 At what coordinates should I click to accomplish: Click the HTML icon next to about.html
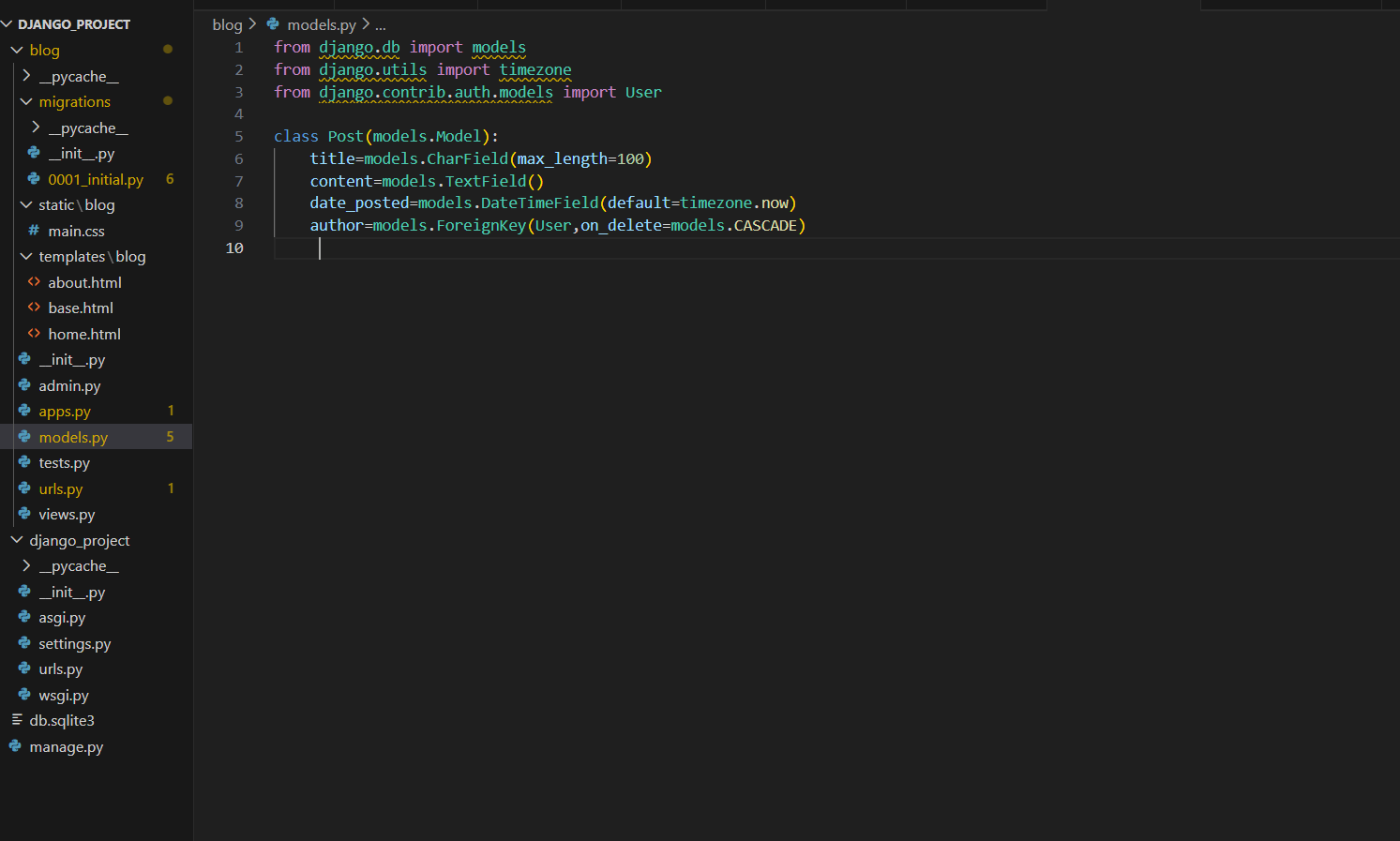point(34,282)
